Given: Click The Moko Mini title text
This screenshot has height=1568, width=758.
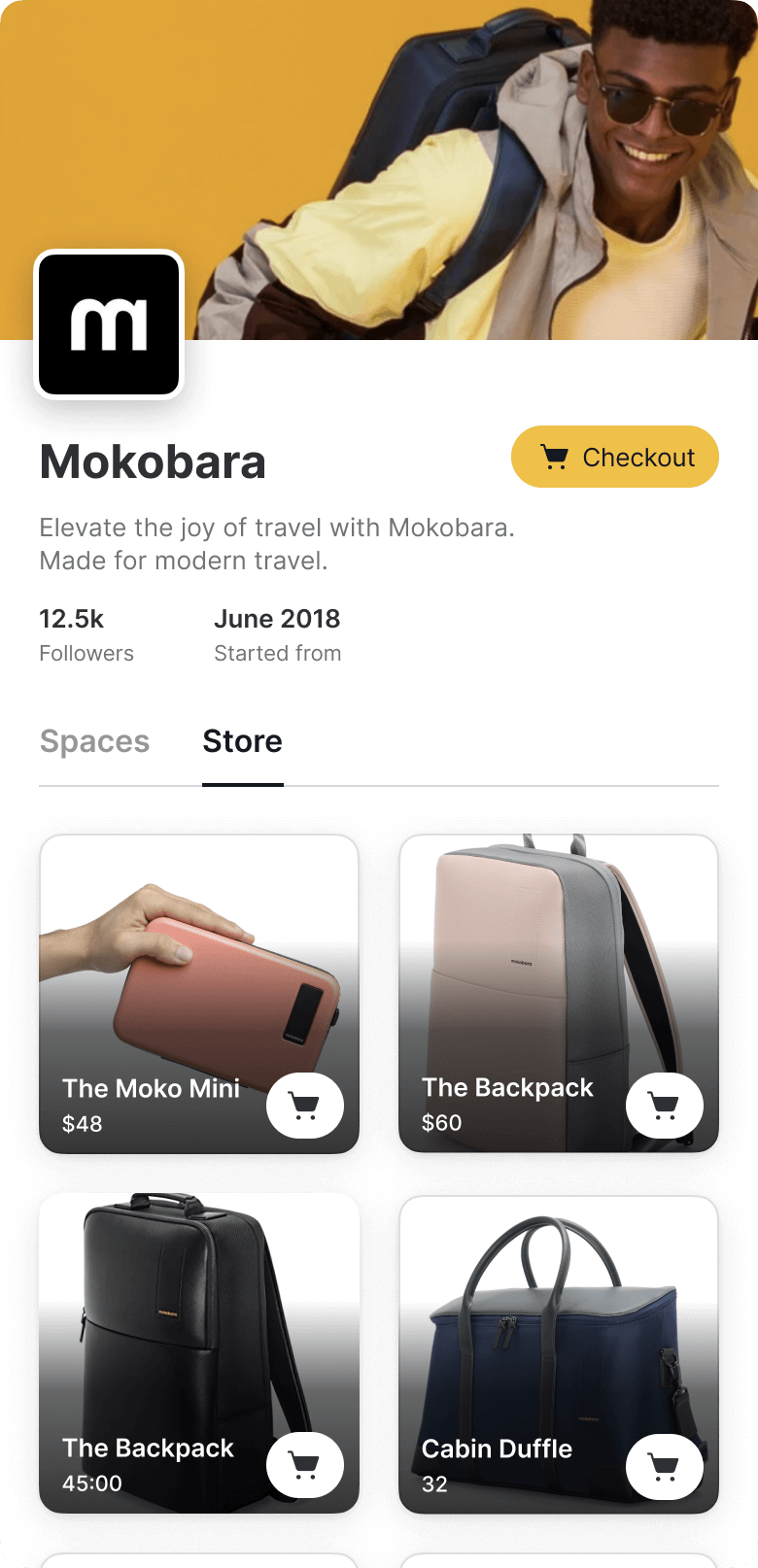Looking at the screenshot, I should tap(152, 1088).
